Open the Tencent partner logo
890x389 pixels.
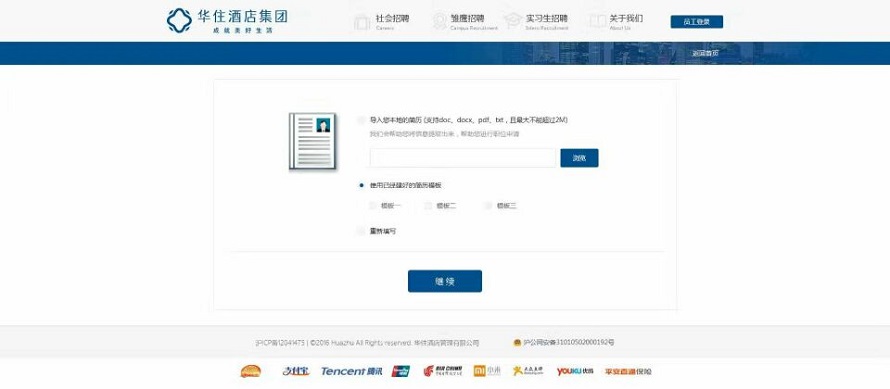[351, 371]
